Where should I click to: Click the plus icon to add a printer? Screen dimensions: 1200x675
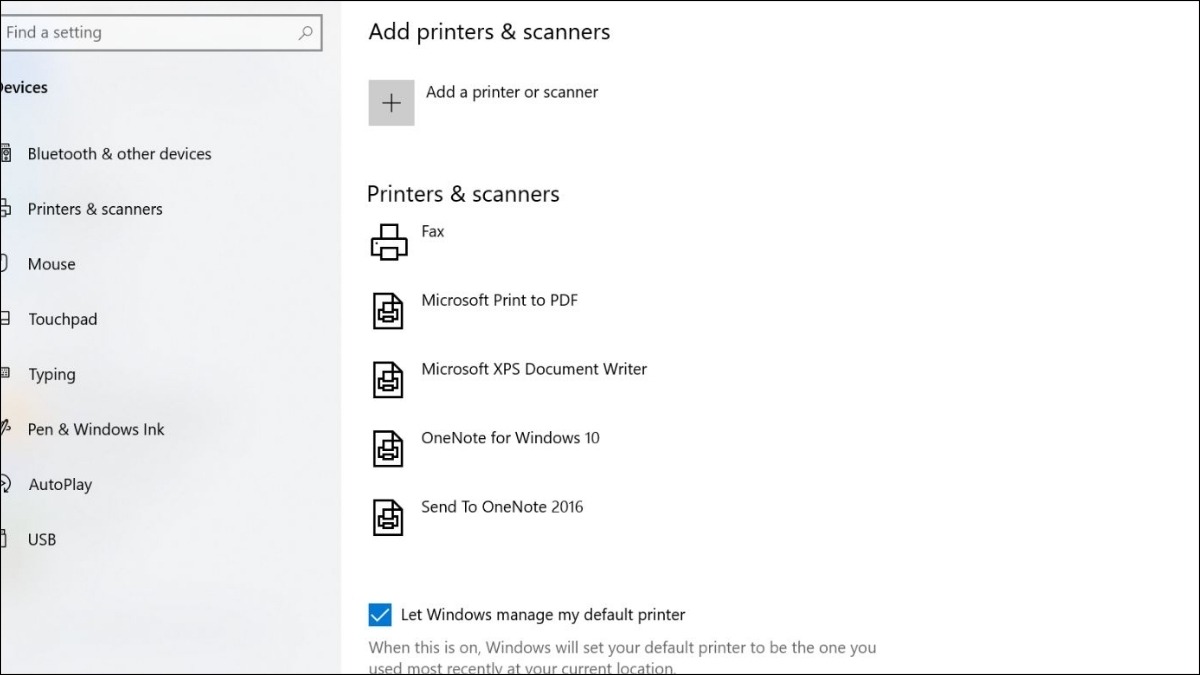pyautogui.click(x=391, y=103)
